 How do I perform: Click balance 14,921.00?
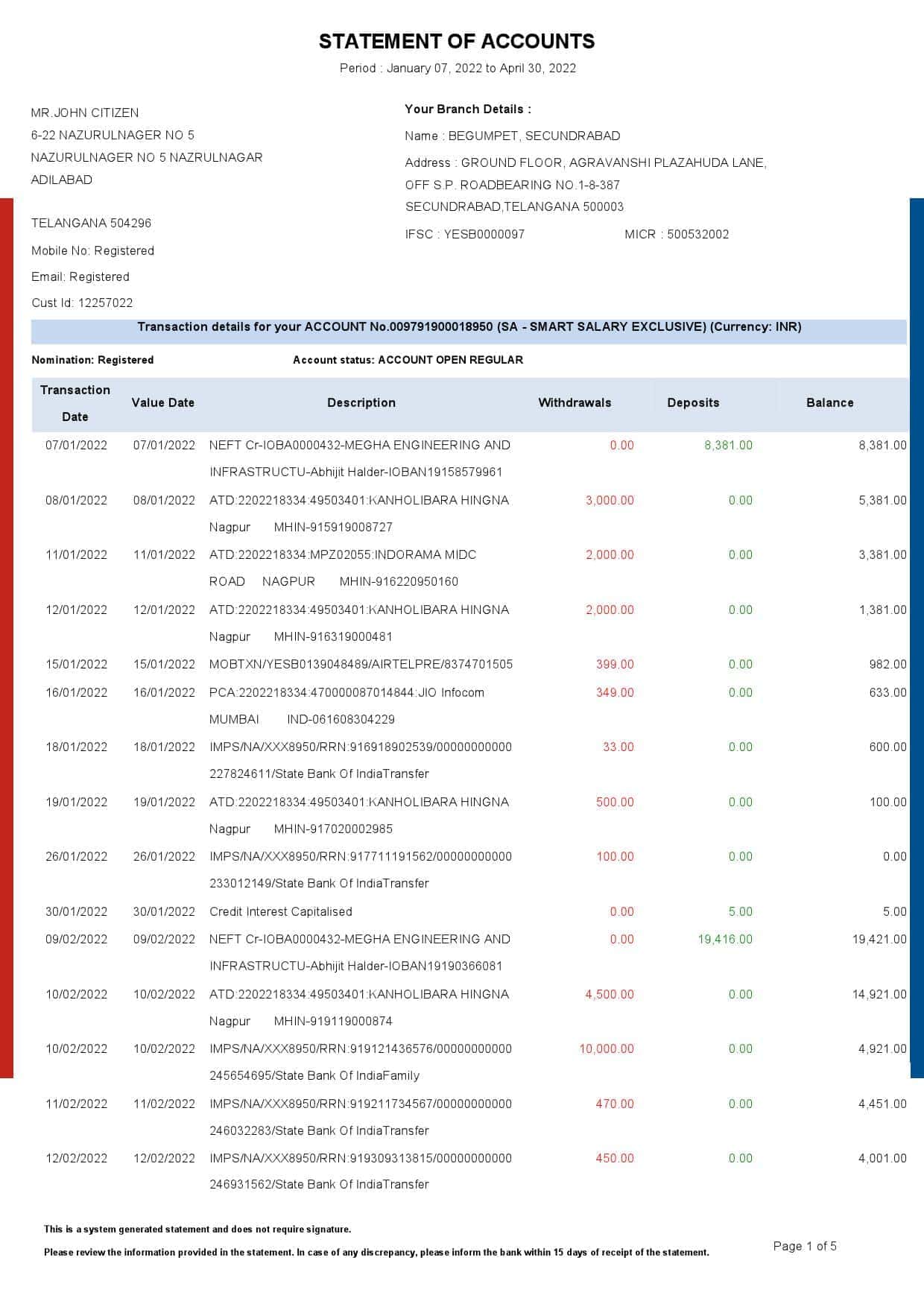[880, 994]
